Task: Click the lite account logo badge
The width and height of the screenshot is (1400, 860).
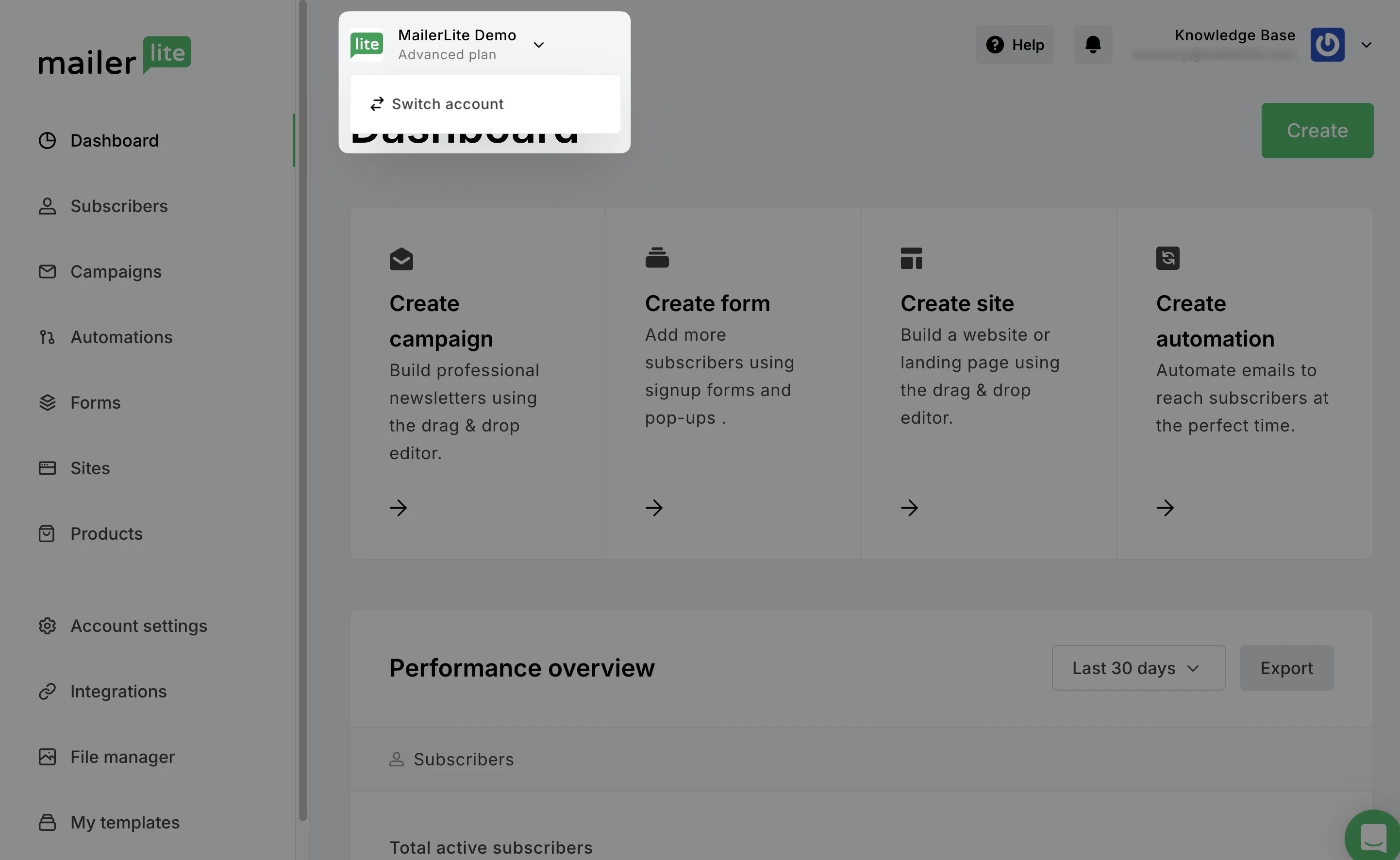Action: click(367, 44)
